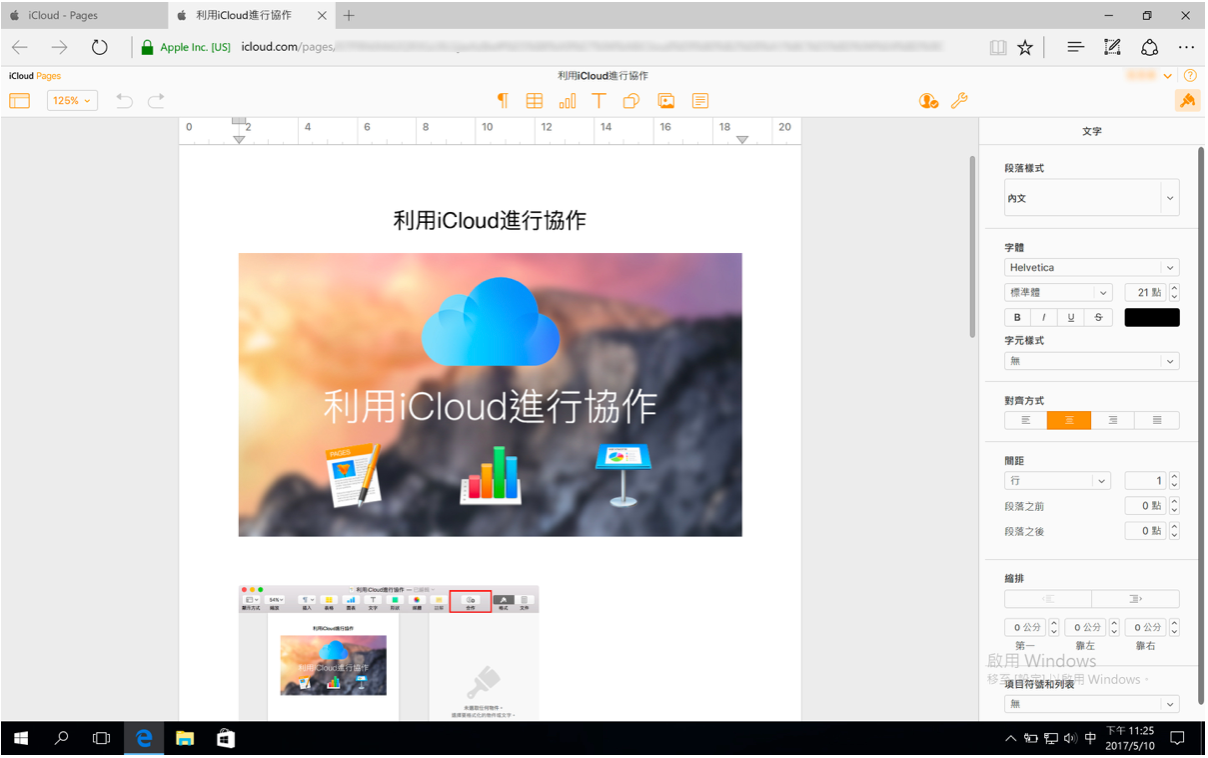
Task: Redo the last edit
Action: coord(156,101)
